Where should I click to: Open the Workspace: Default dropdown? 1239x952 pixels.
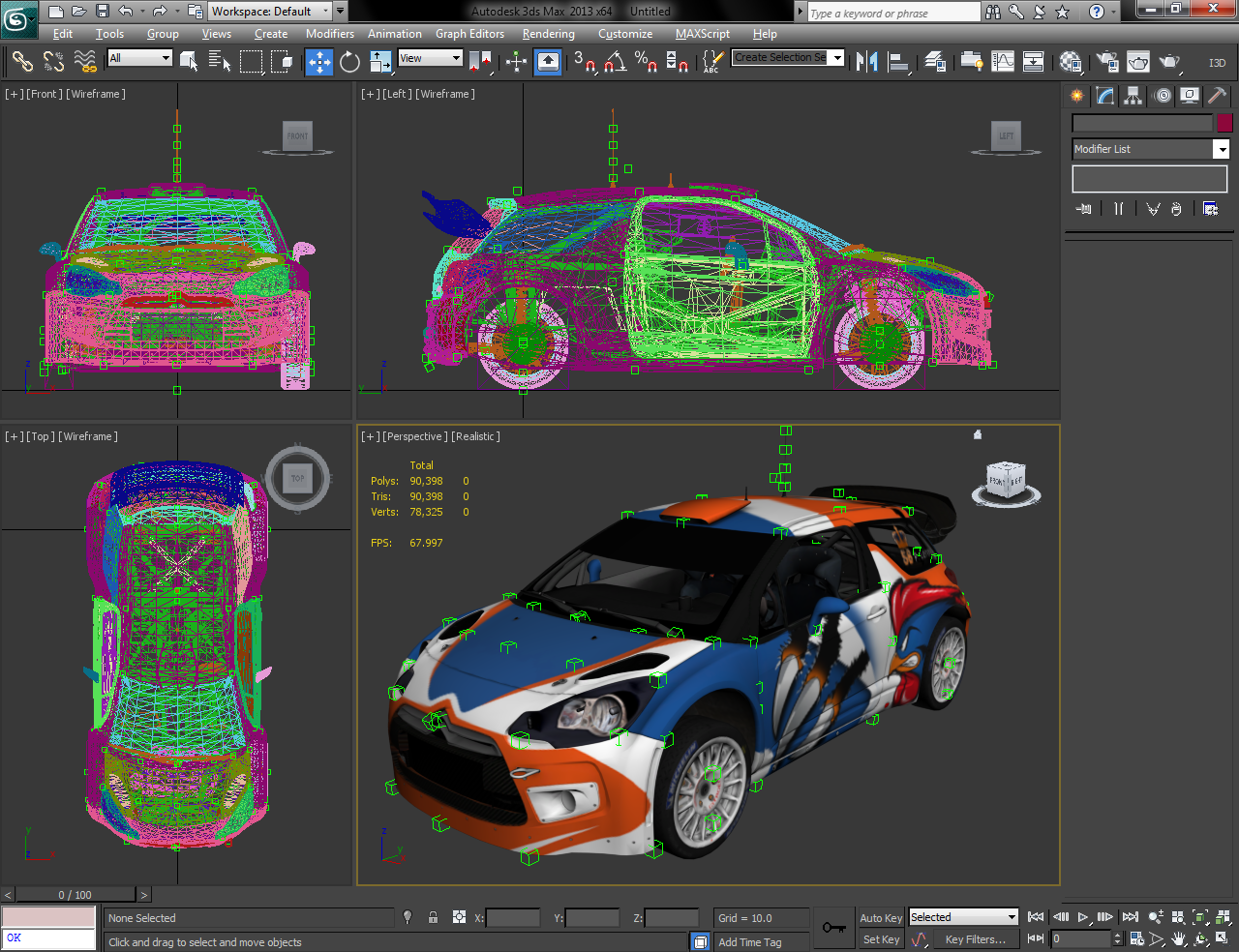click(270, 12)
